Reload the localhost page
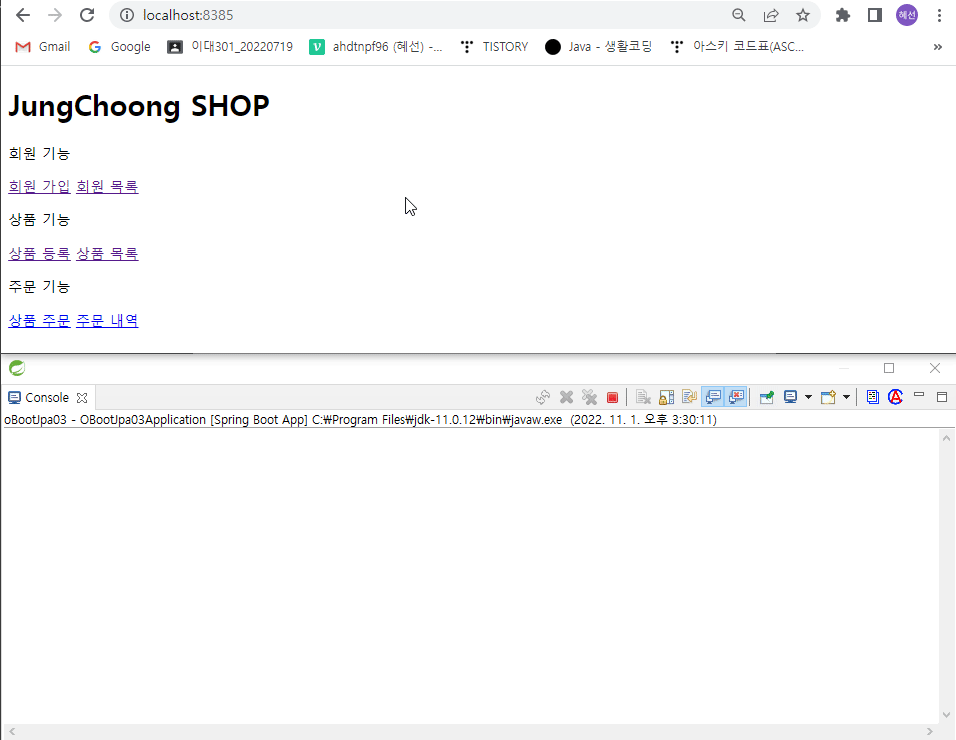This screenshot has height=740, width=956. (x=87, y=15)
